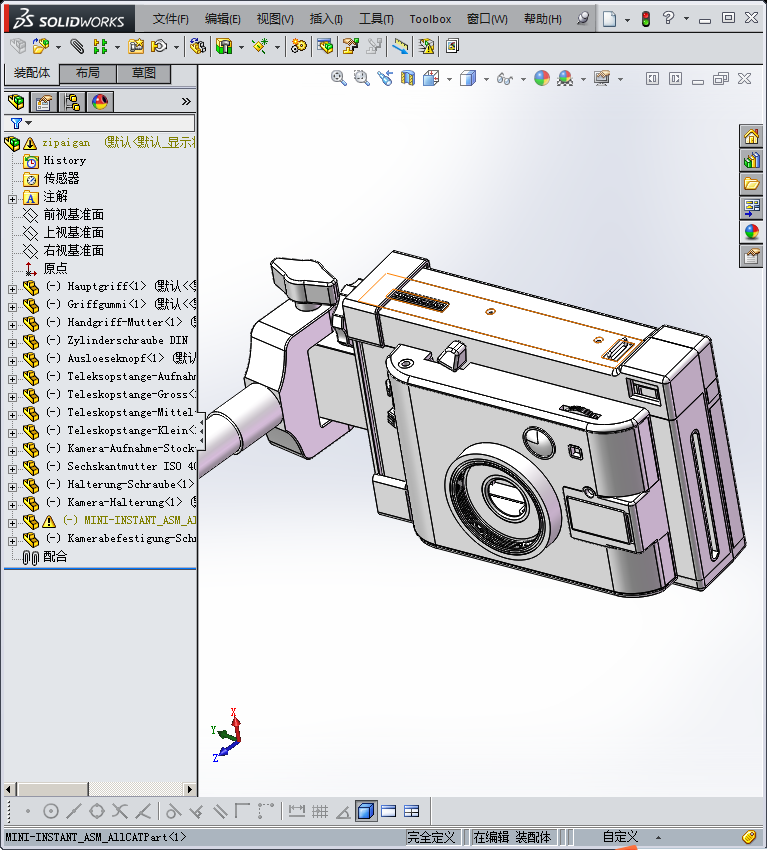Open the 插入 (Insert) menu
This screenshot has width=767, height=850.
[x=326, y=19]
